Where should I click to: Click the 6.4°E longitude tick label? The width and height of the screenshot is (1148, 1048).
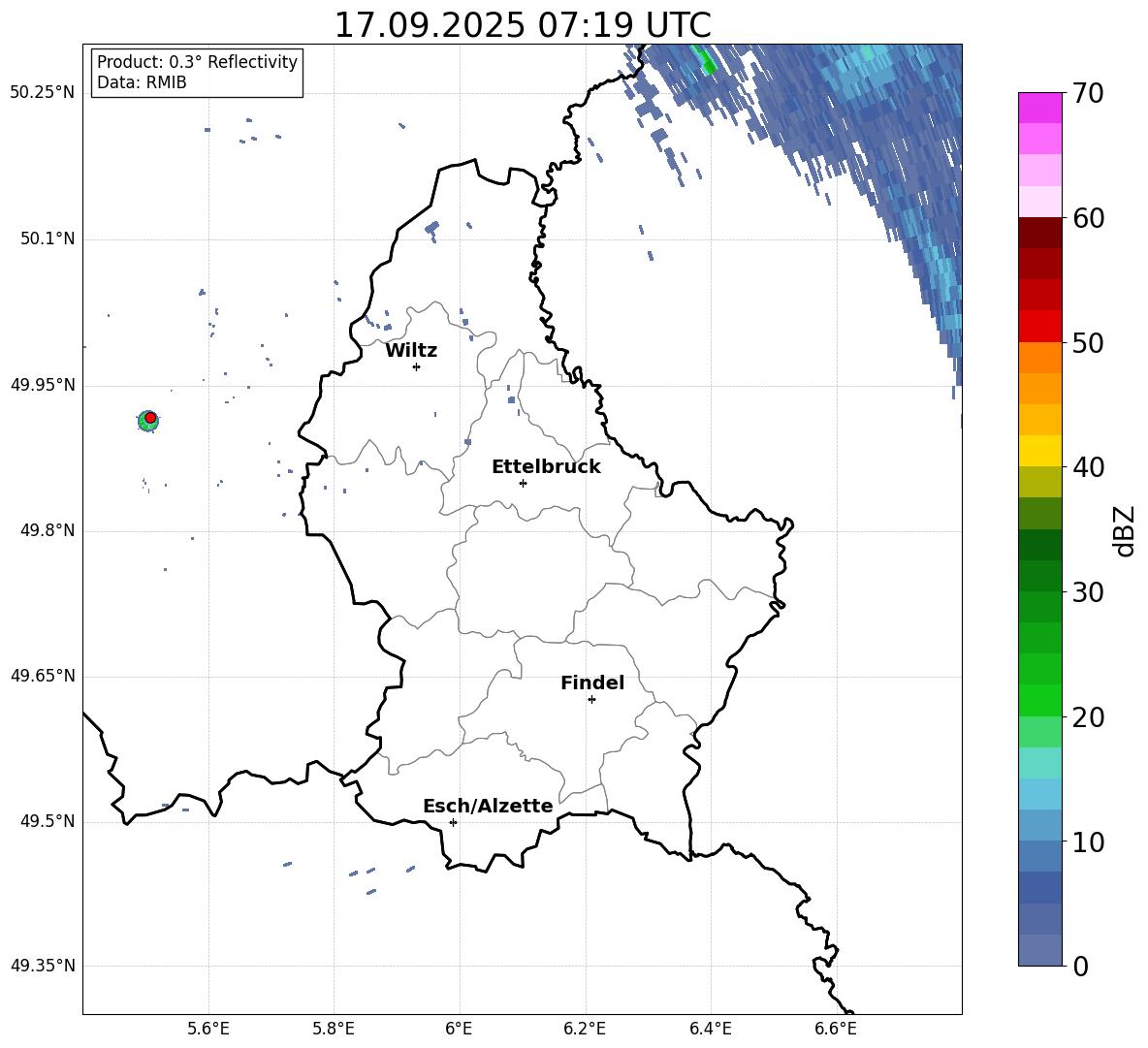tap(711, 1029)
